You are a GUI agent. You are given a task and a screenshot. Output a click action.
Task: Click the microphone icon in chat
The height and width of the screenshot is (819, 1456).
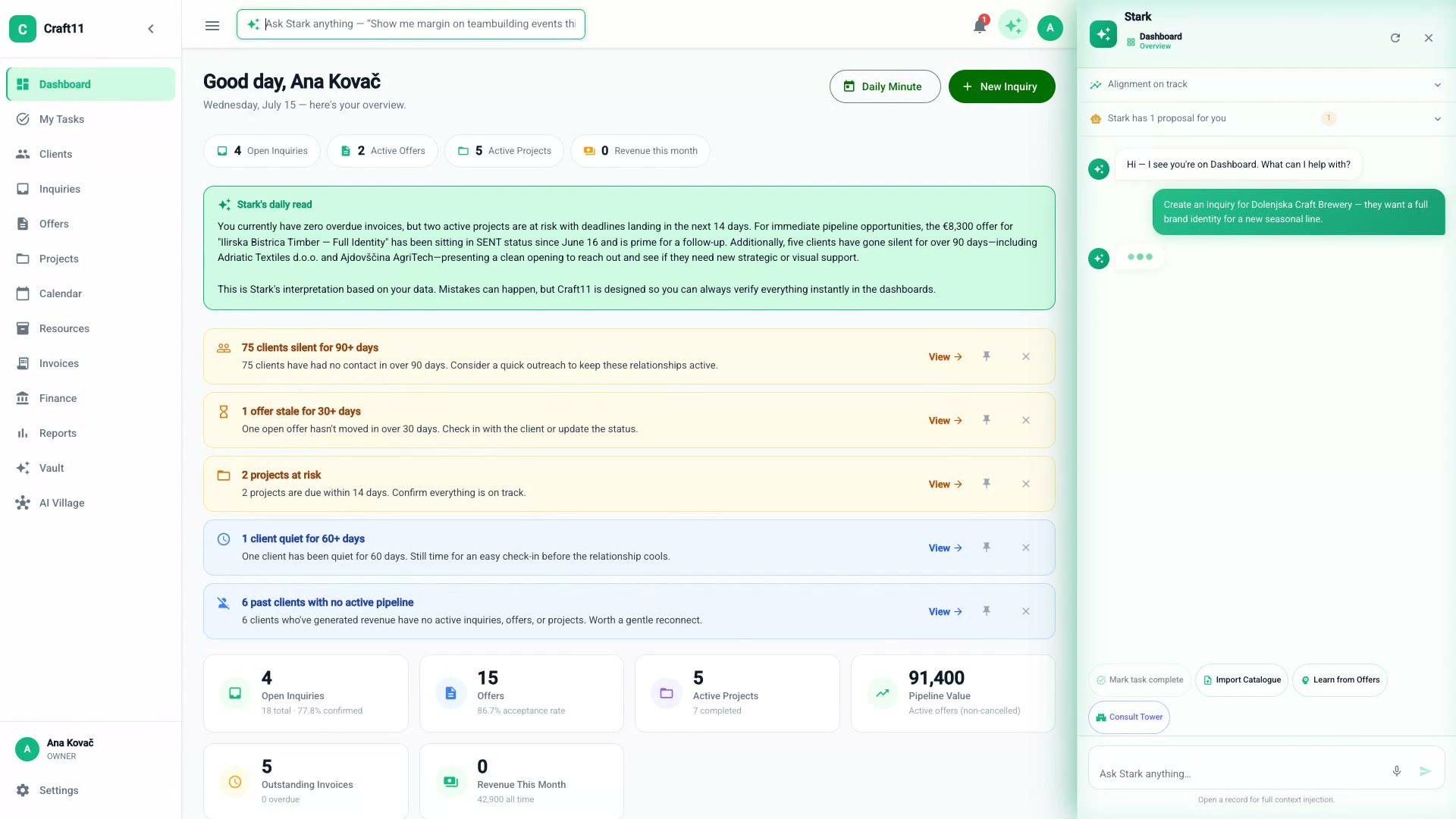pyautogui.click(x=1397, y=771)
